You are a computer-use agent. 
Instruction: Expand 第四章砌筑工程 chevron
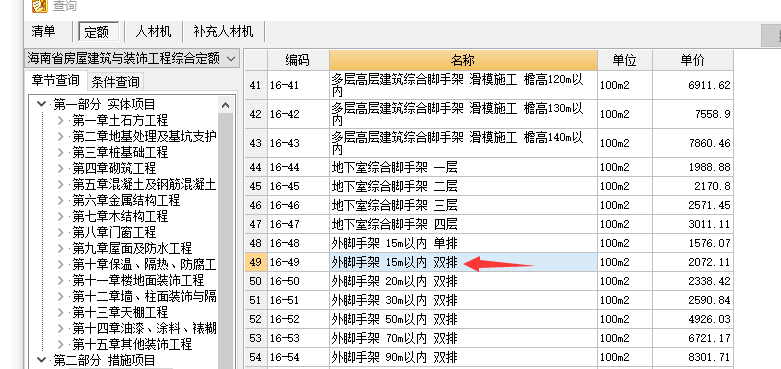pyautogui.click(x=60, y=168)
